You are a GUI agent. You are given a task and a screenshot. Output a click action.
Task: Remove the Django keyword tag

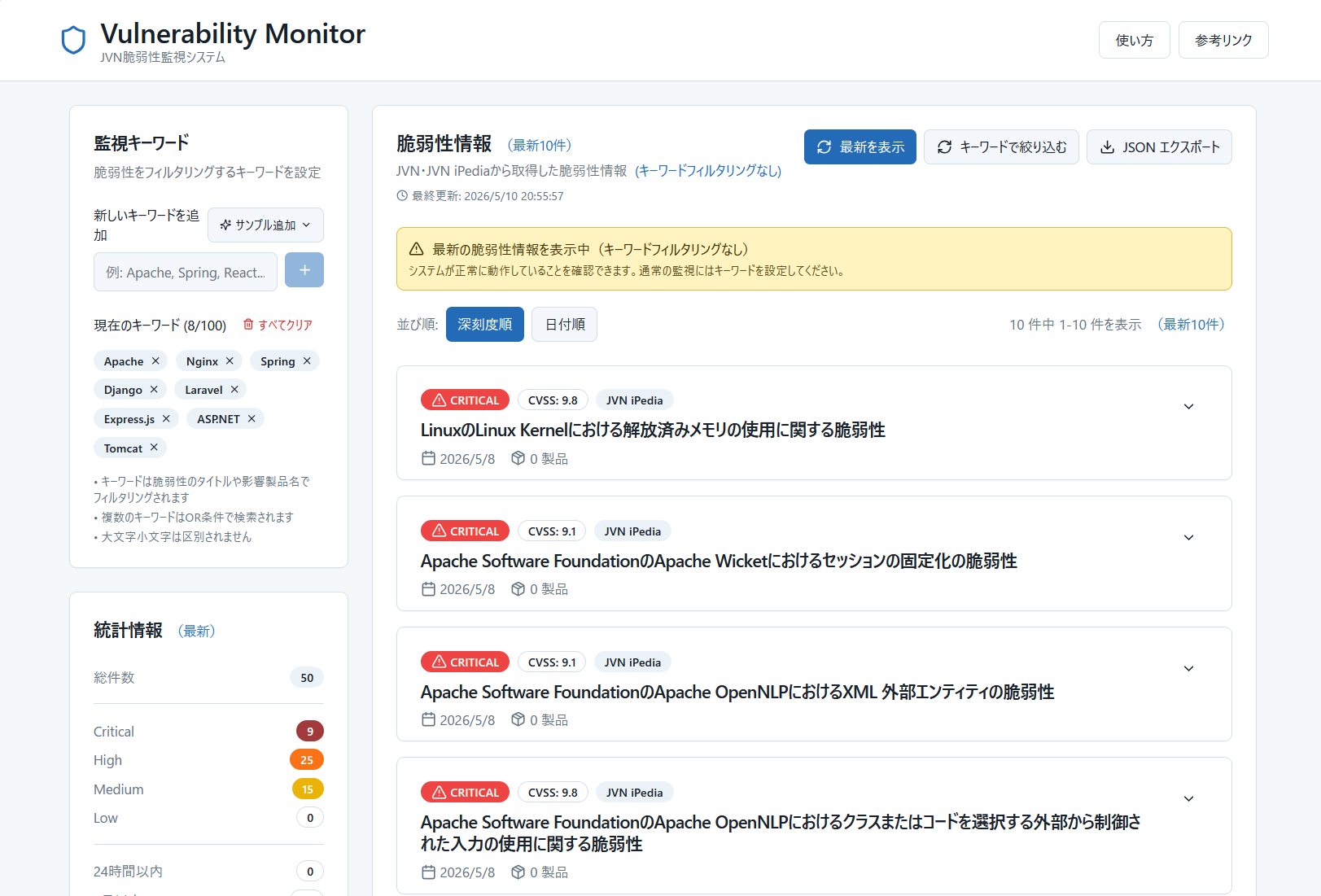[x=154, y=390]
